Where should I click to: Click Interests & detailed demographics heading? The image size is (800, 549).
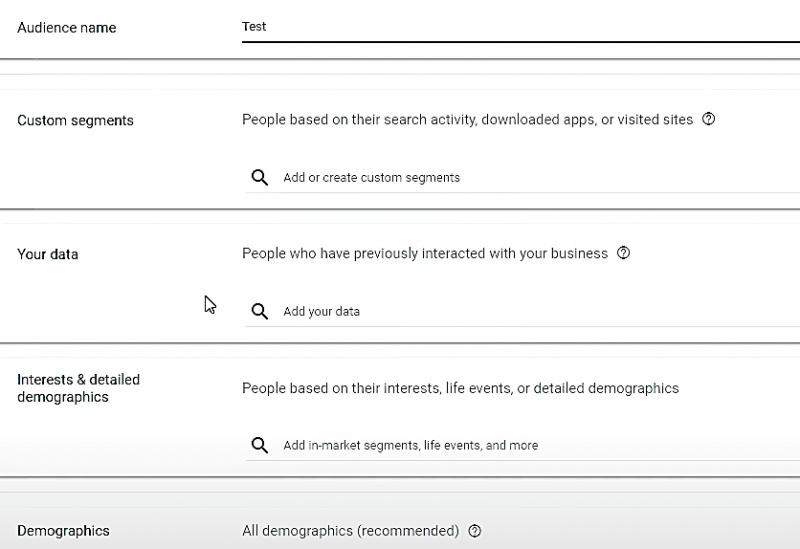(x=78, y=388)
